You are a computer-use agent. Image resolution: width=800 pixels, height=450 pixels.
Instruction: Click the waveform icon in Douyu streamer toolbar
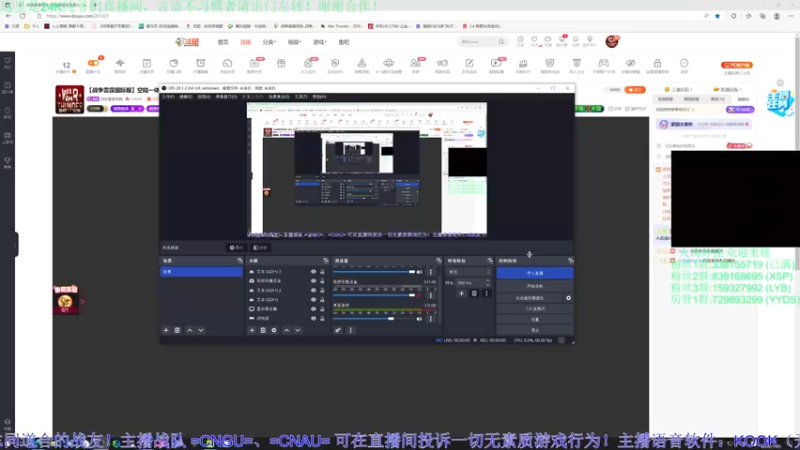click(x=120, y=63)
